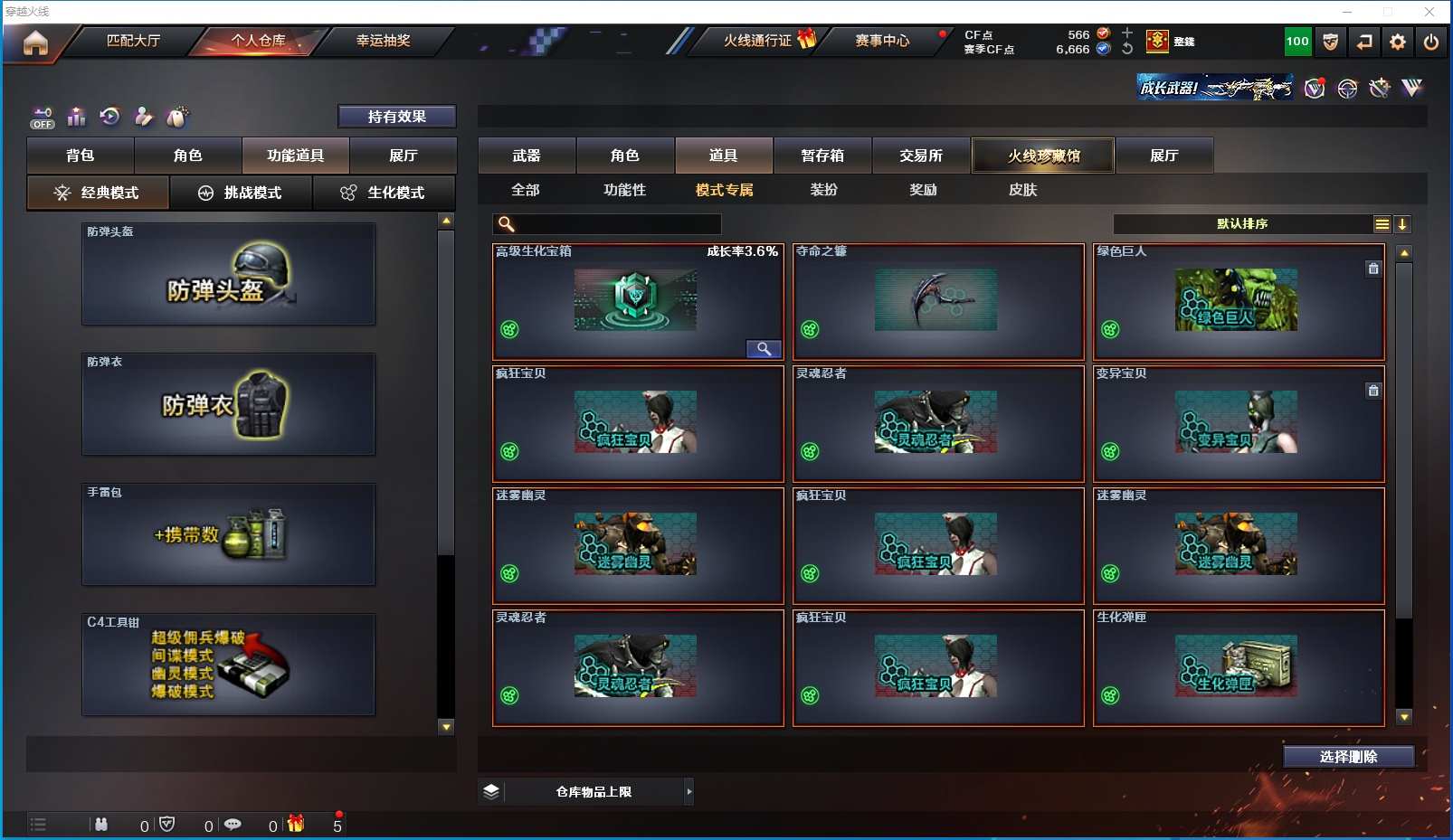This screenshot has width=1453, height=840.
Task: Click the 持有效果 button
Action: 396,117
